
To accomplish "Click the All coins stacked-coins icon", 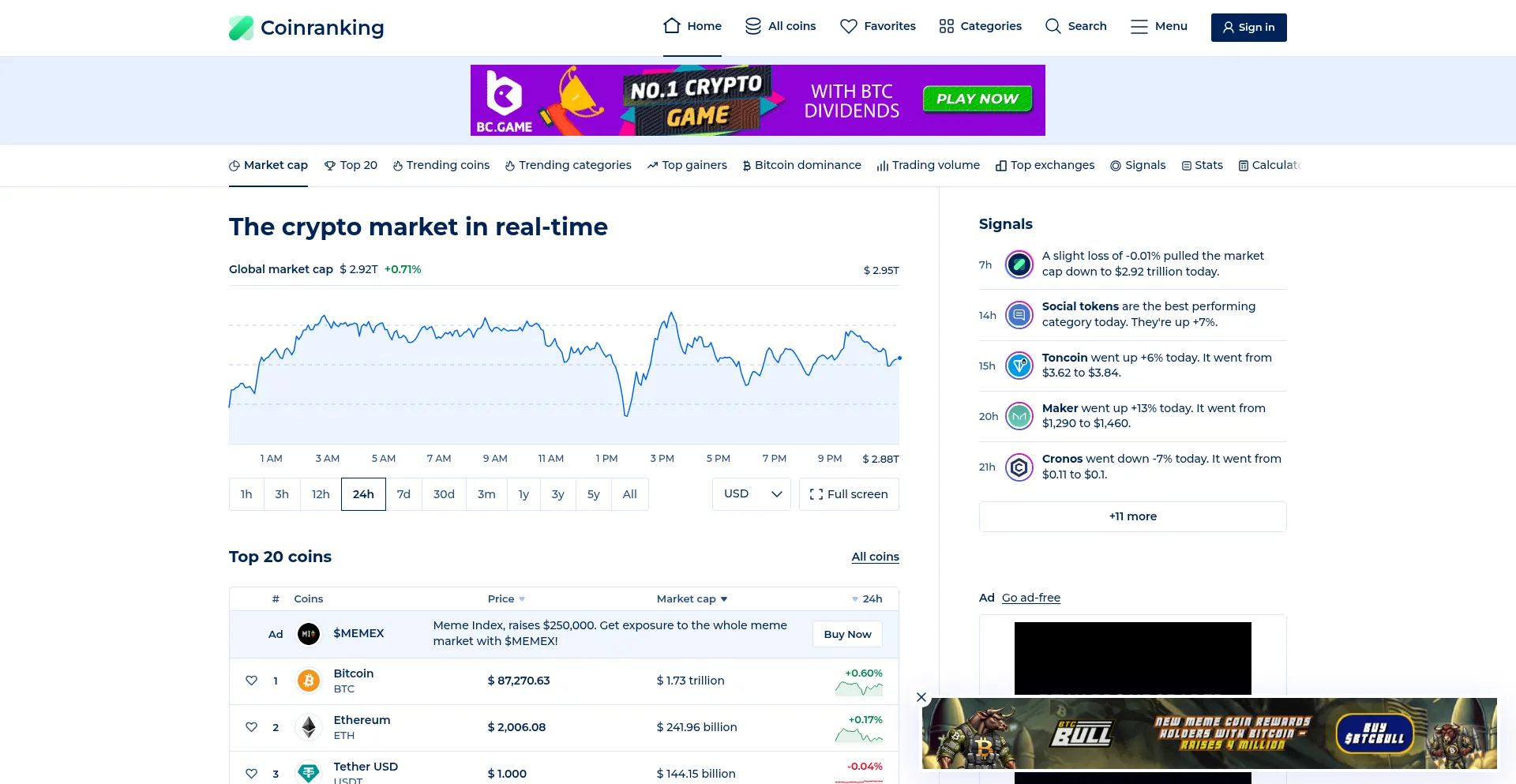I will (752, 24).
